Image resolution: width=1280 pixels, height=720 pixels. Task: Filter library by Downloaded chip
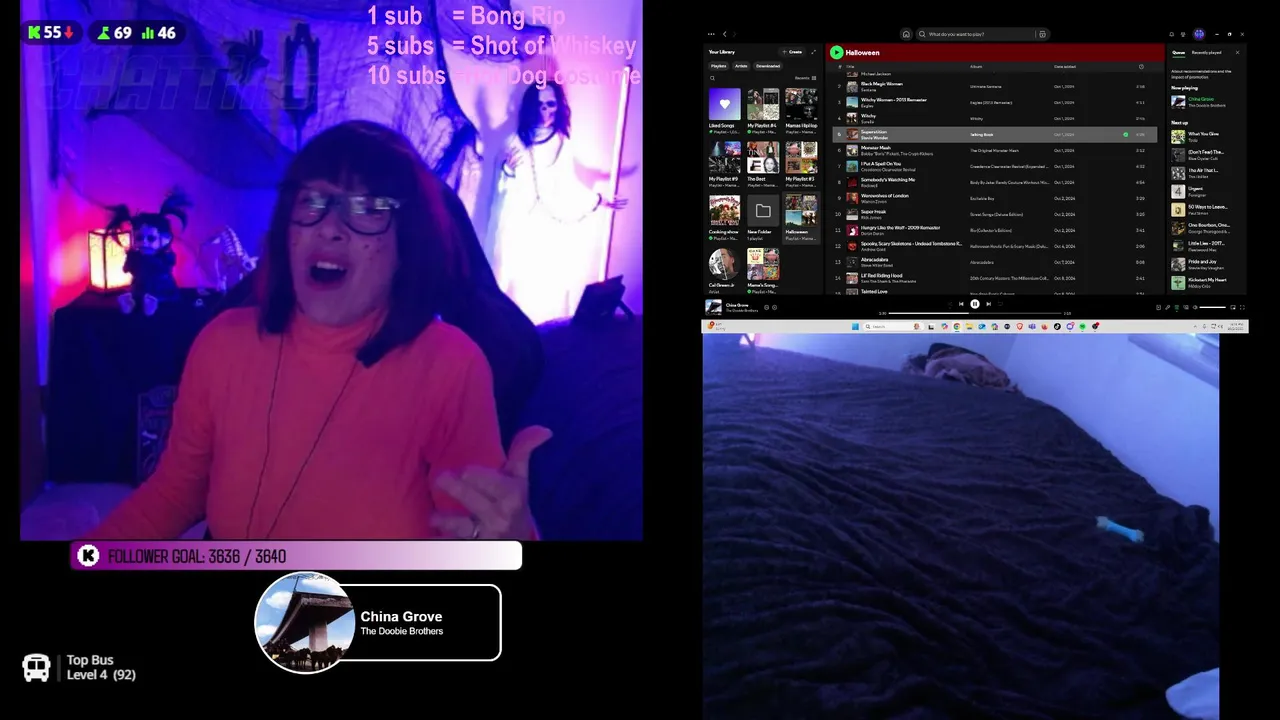click(768, 66)
